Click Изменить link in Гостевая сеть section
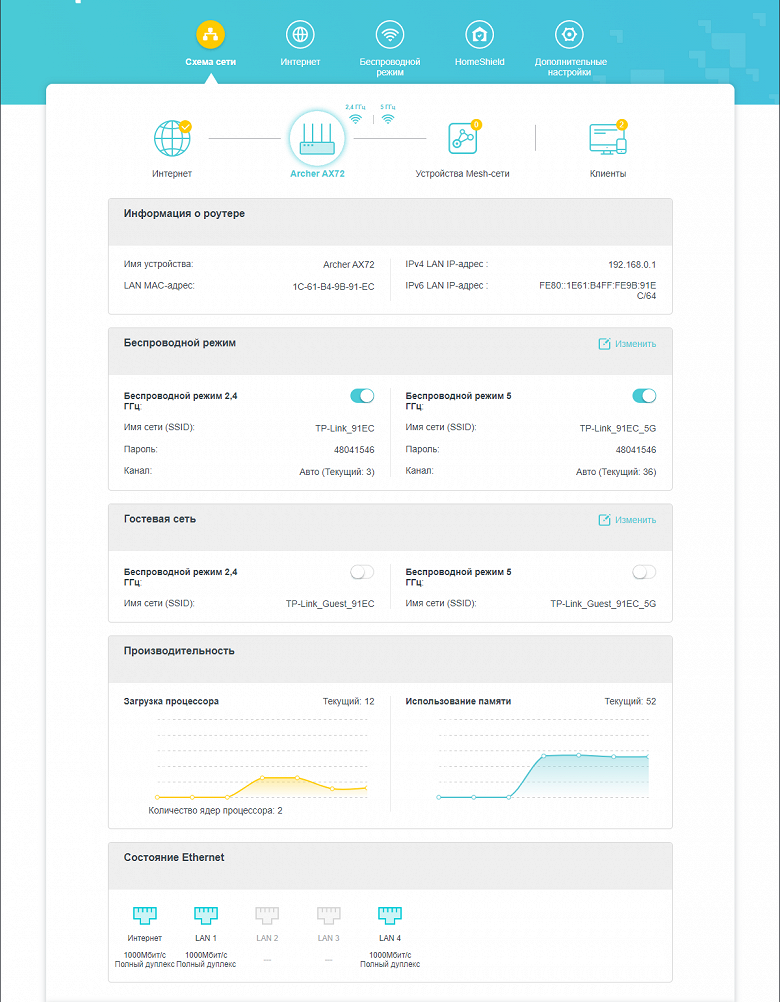This screenshot has width=780, height=1002. (x=636, y=520)
